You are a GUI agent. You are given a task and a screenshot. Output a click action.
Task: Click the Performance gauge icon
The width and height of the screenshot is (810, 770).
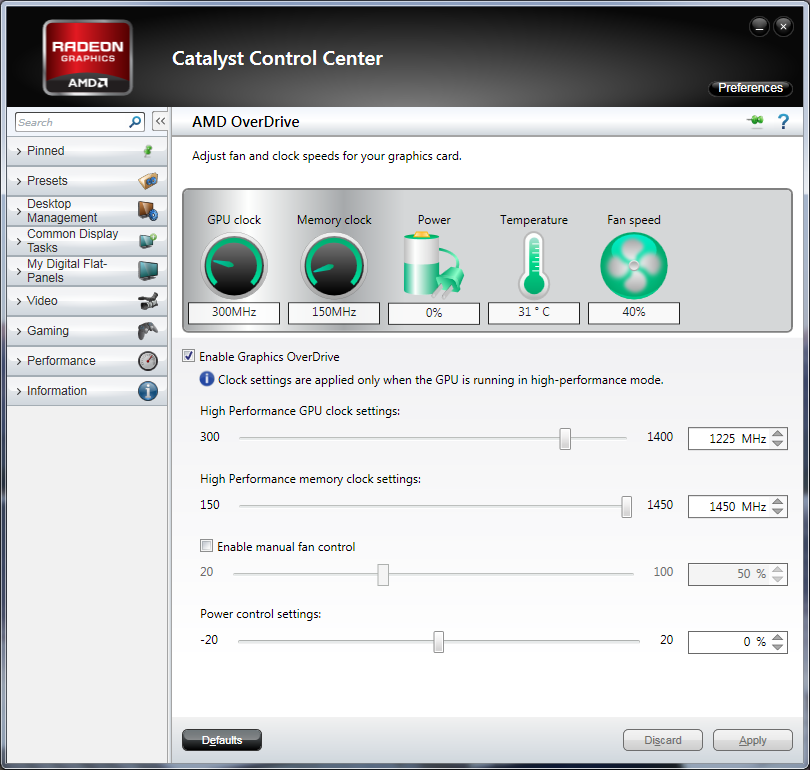pos(148,361)
